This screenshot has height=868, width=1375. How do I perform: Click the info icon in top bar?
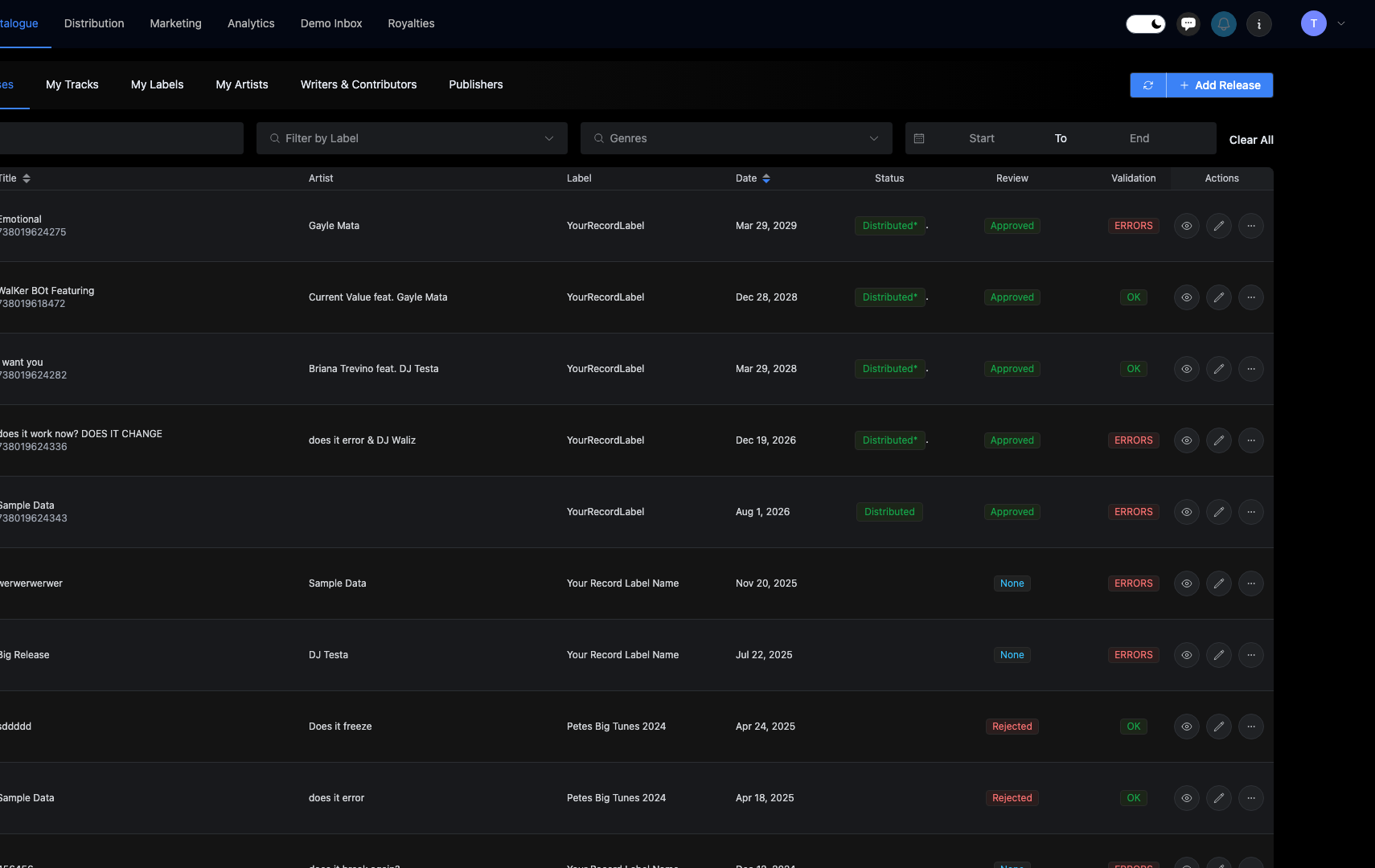[1258, 24]
